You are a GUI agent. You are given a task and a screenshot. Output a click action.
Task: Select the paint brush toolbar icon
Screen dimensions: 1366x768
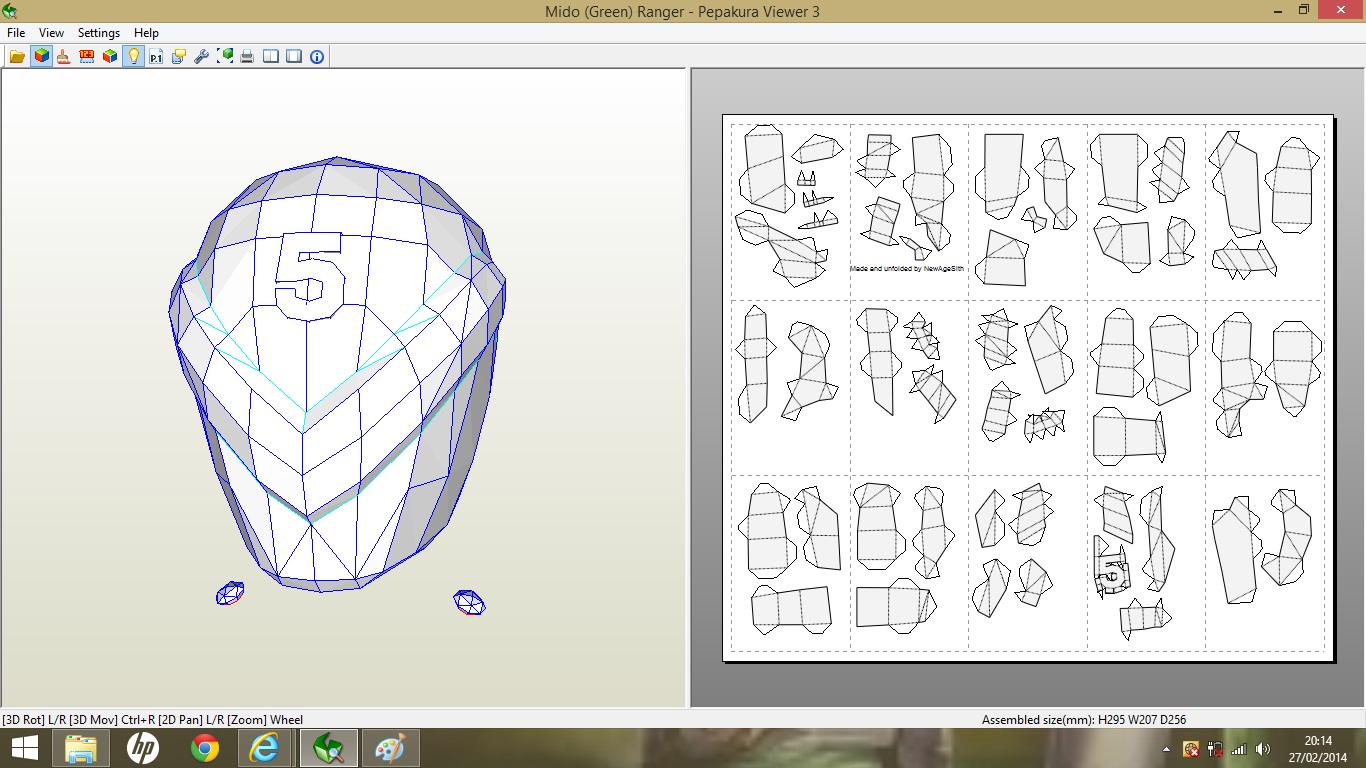pyautogui.click(x=64, y=57)
